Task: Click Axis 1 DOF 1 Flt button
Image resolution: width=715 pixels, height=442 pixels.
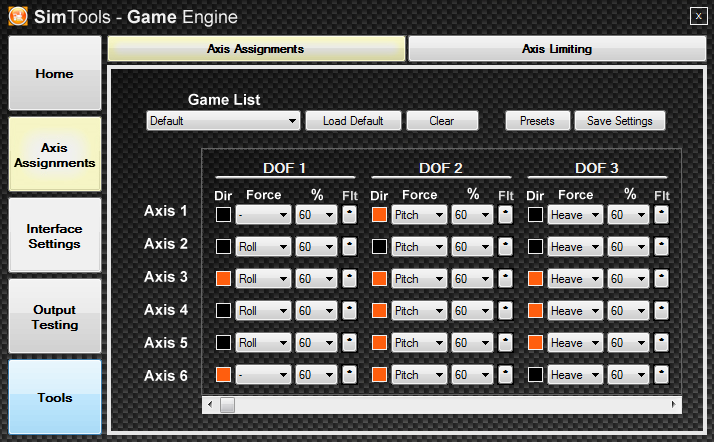Action: pos(349,214)
